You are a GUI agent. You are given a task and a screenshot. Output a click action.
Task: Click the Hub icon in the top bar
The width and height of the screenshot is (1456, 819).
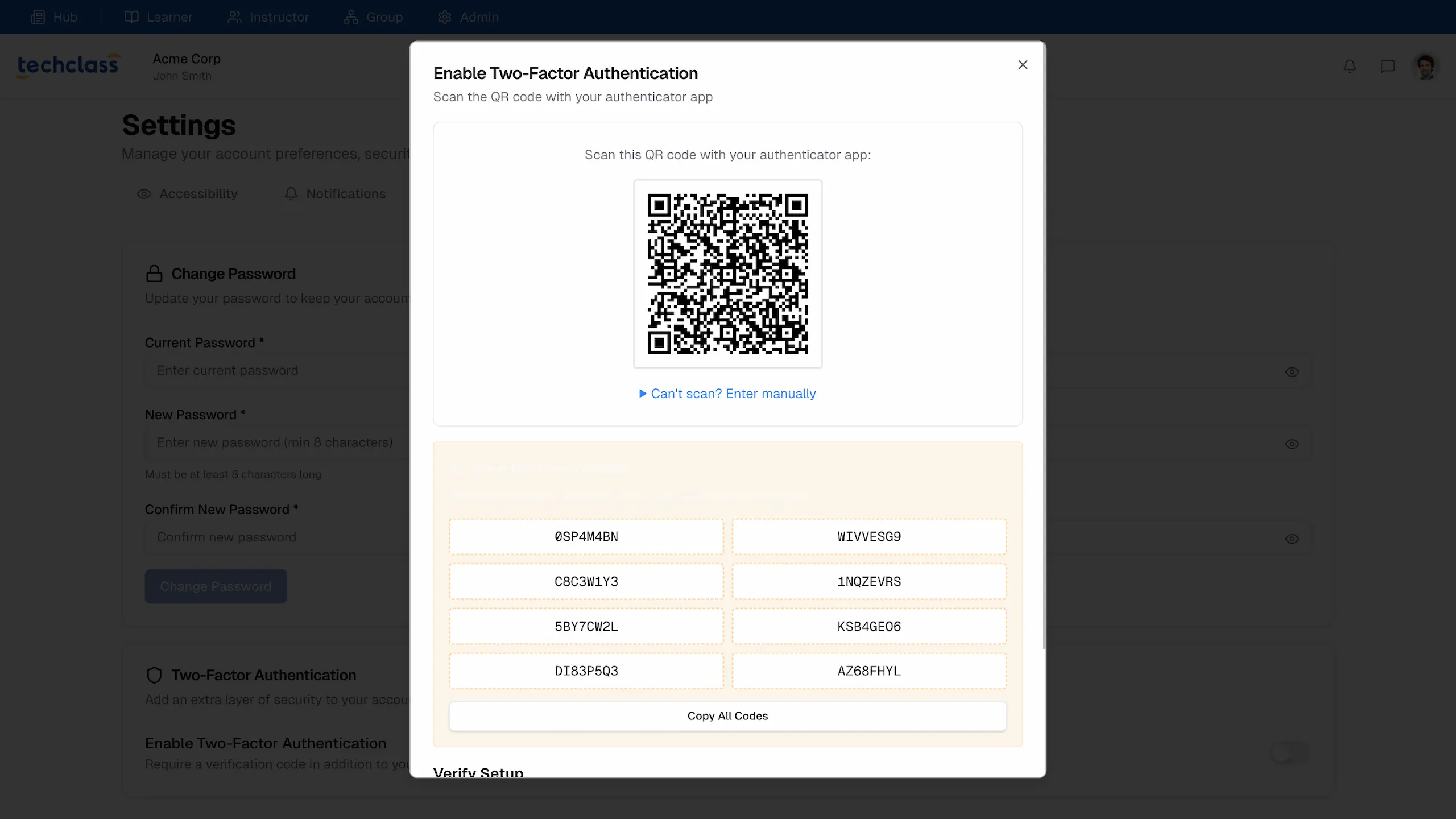[38, 17]
